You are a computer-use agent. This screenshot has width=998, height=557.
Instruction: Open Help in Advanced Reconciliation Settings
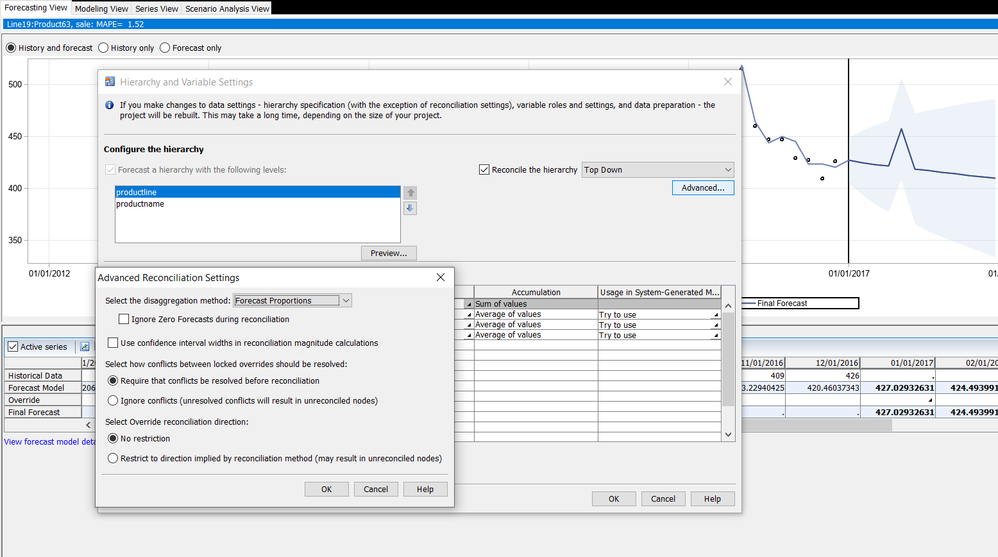tap(425, 489)
